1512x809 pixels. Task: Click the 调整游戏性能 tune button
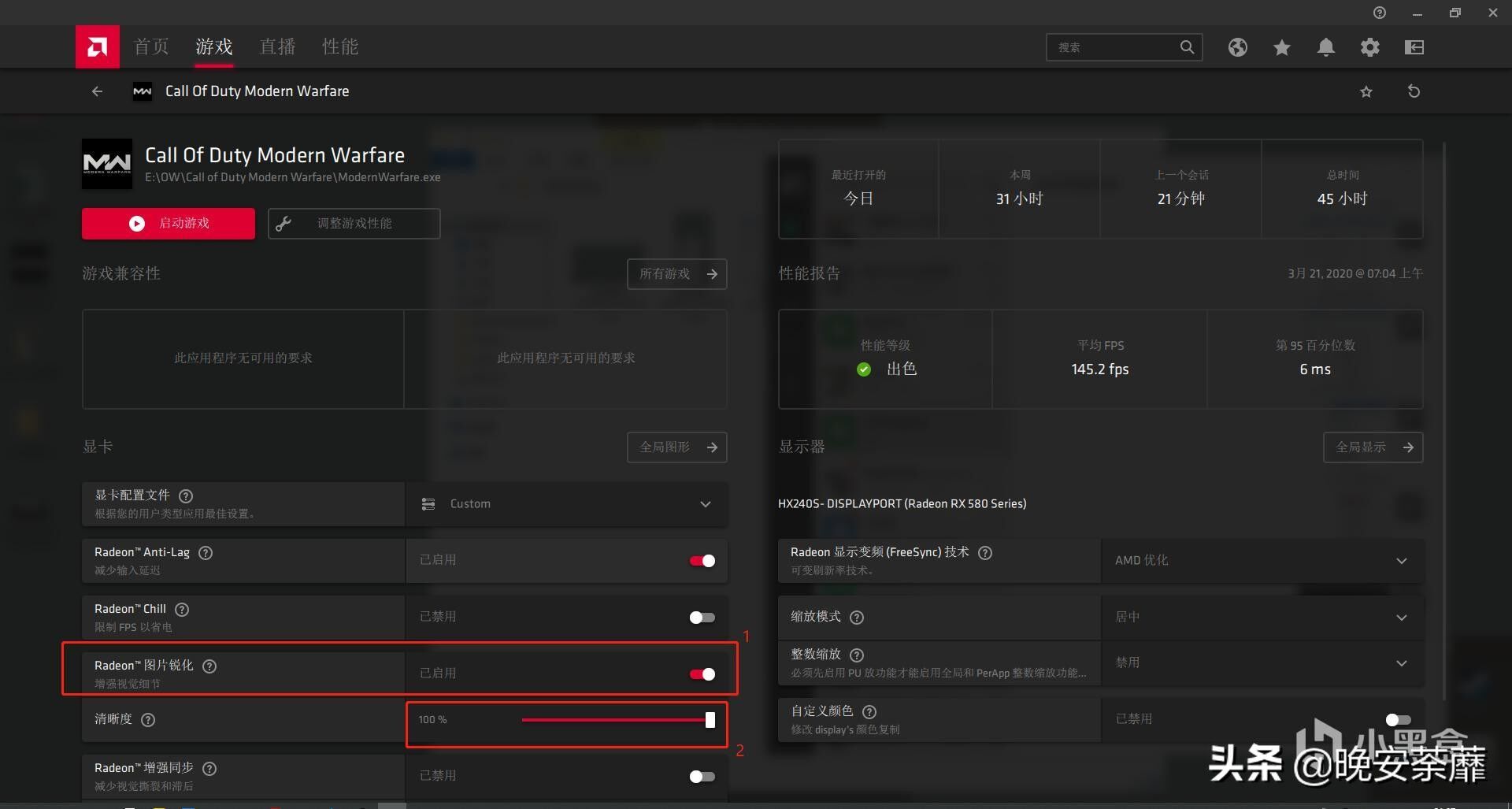tap(354, 224)
